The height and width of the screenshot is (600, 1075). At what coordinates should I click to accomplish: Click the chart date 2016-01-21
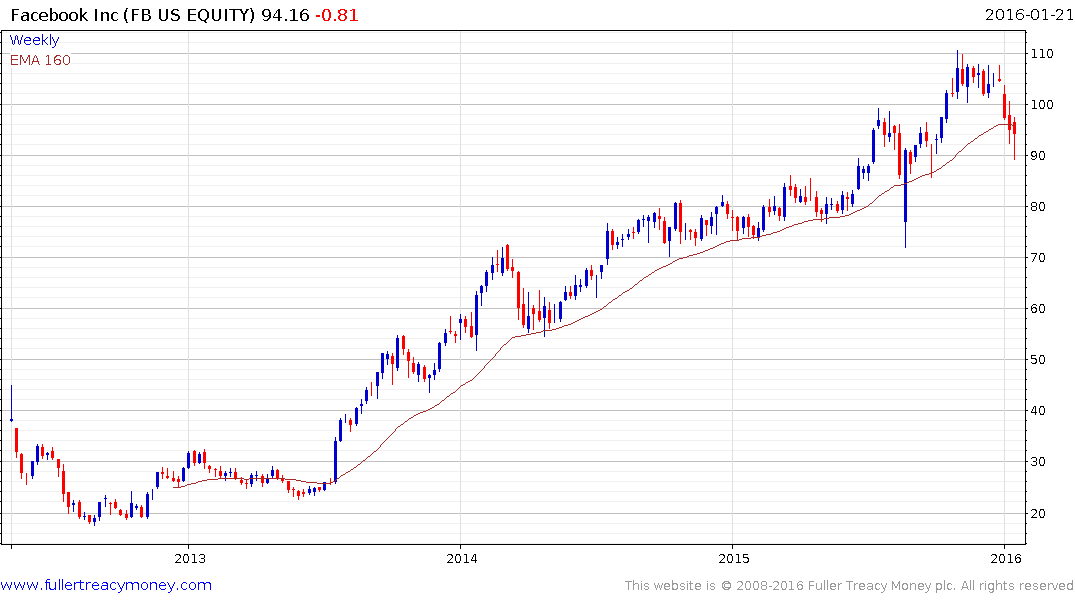pyautogui.click(x=1029, y=14)
